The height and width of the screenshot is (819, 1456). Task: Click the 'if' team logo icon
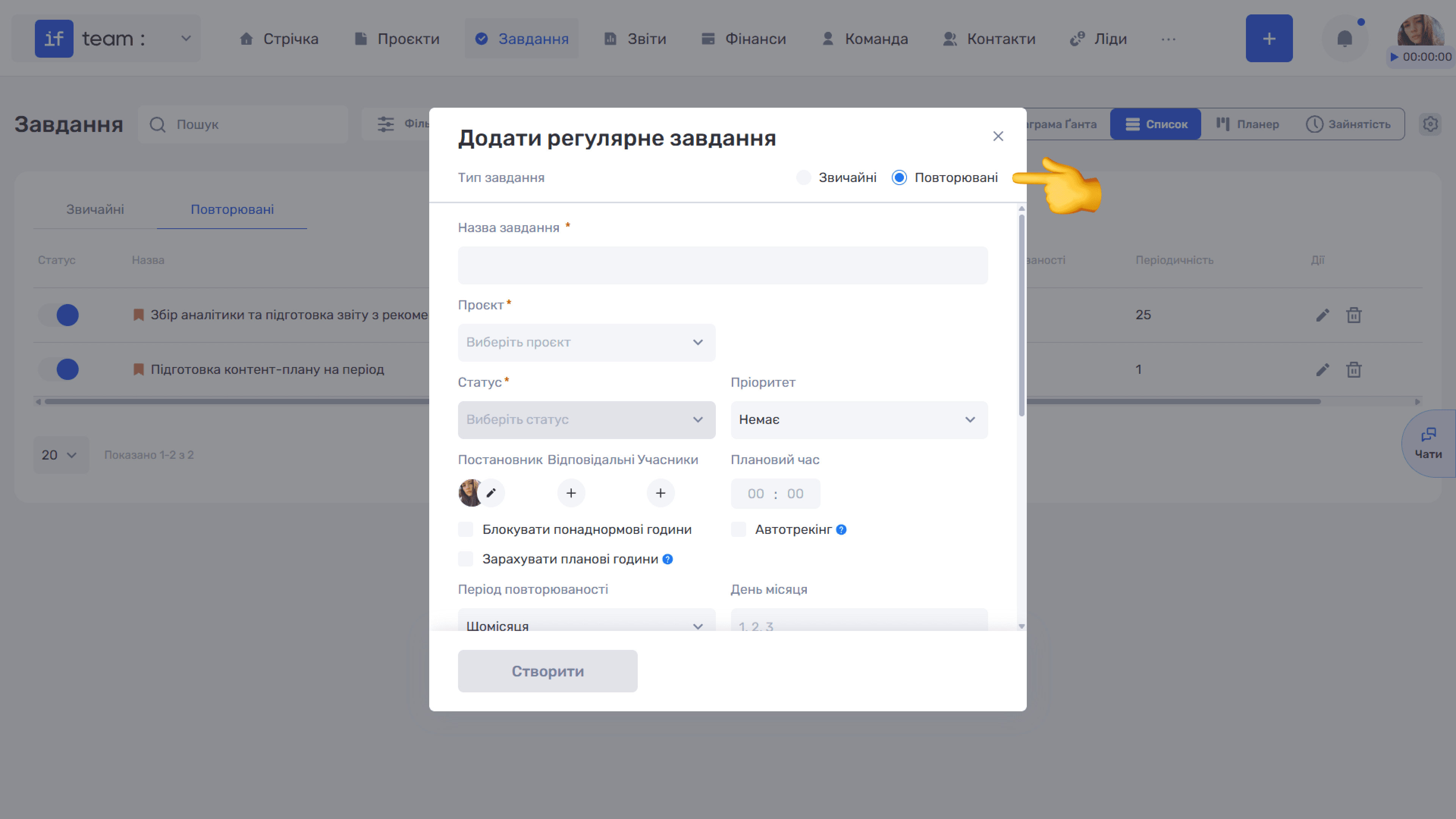54,38
